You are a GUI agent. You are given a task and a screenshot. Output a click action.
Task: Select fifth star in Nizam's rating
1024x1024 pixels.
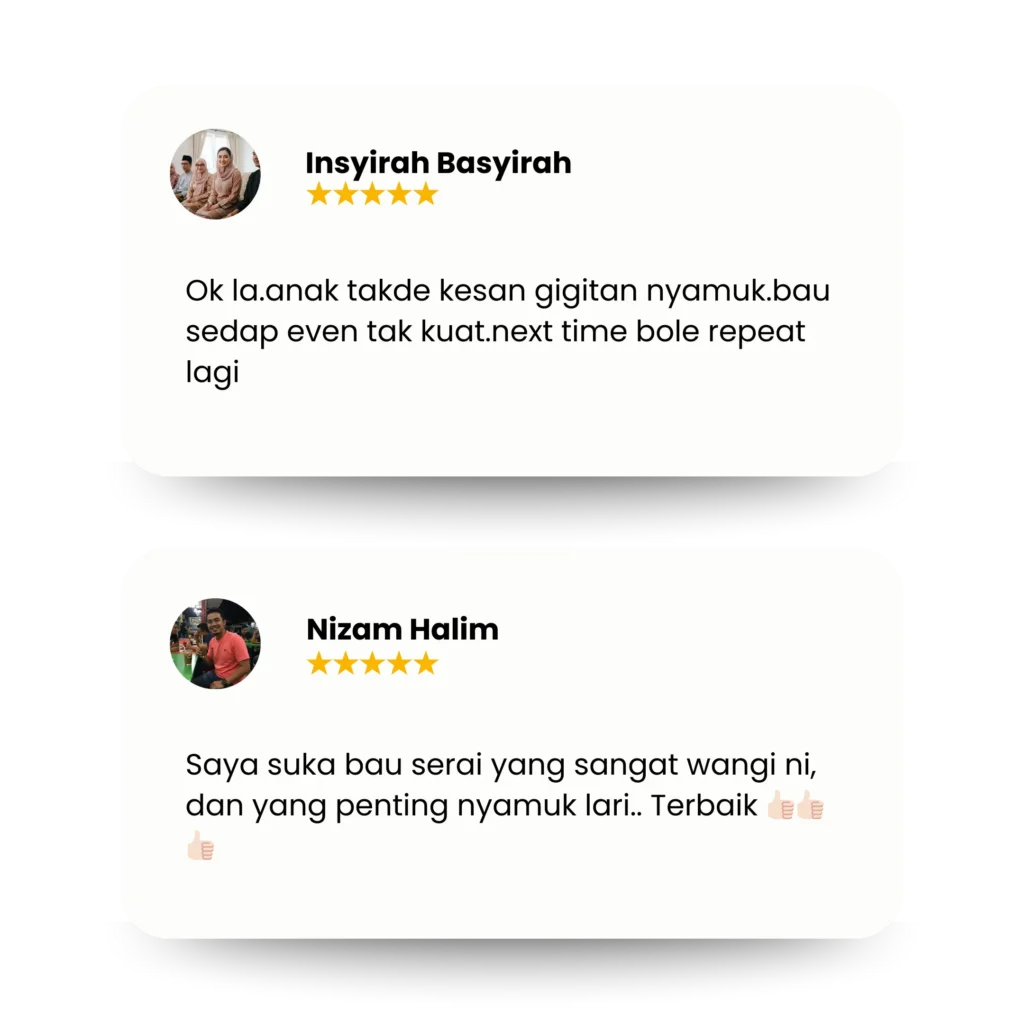(426, 664)
